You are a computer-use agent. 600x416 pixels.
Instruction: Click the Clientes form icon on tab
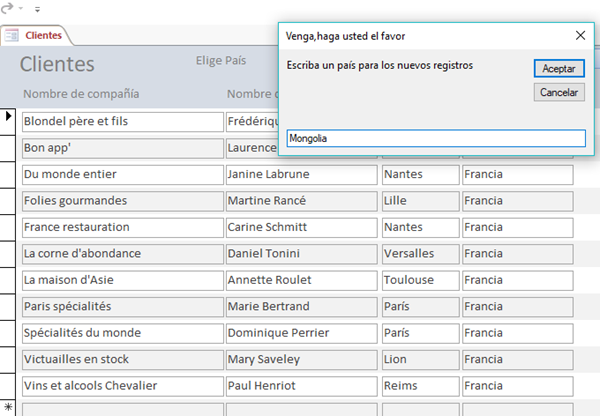13,35
